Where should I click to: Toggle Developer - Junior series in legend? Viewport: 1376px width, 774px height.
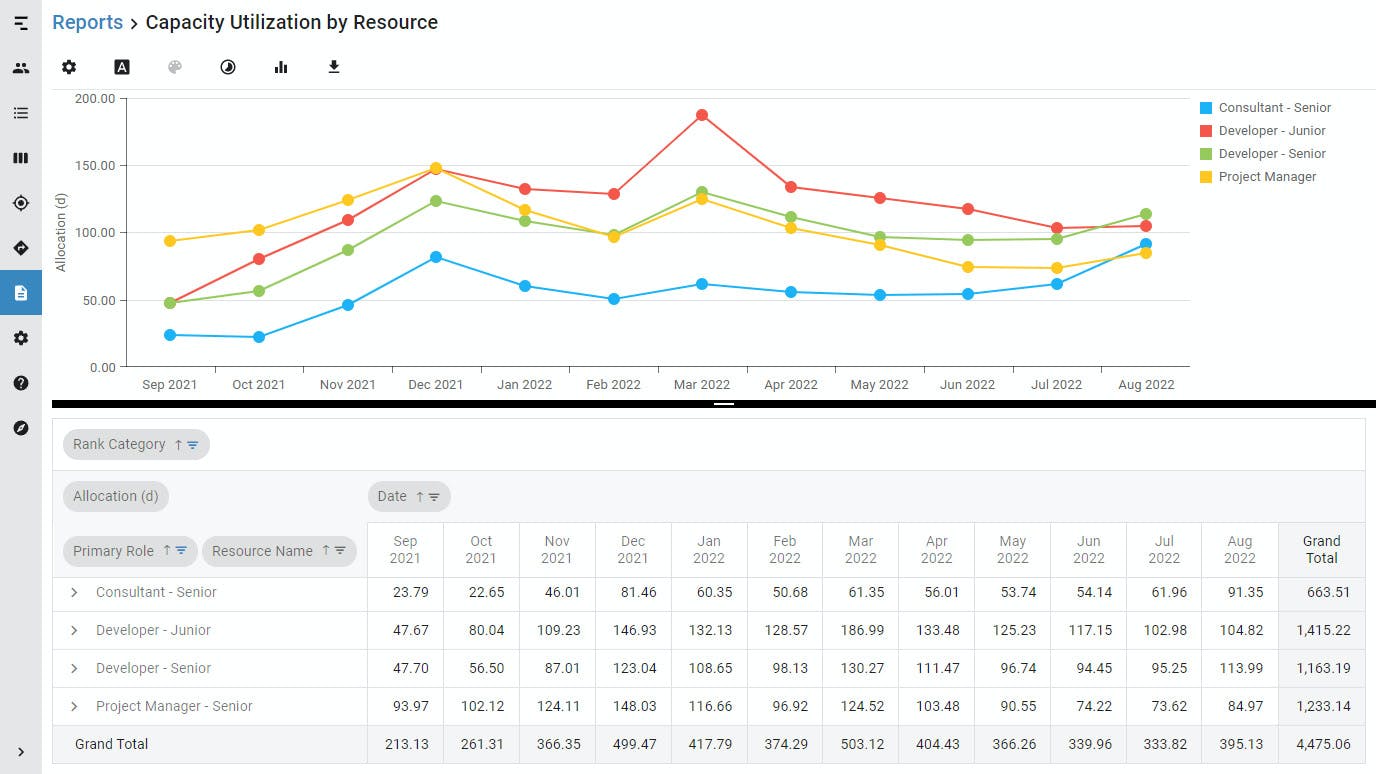1262,131
